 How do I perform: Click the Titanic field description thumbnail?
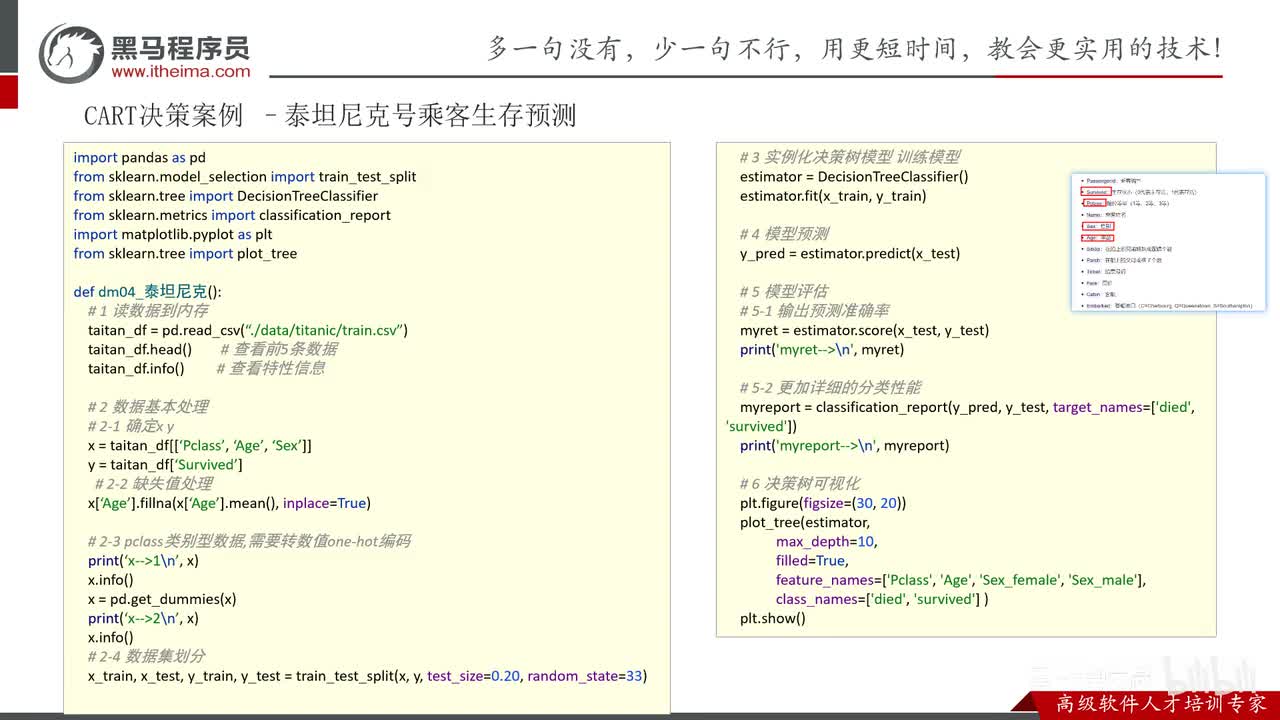coord(1167,241)
